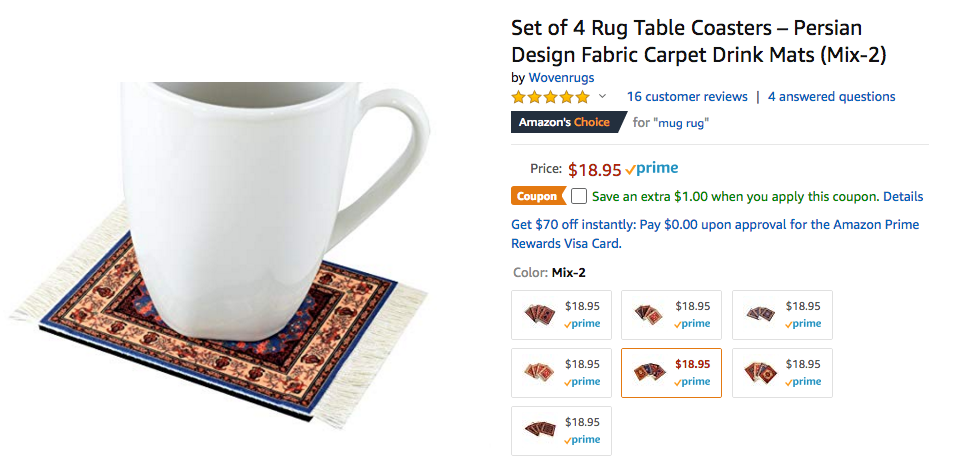The width and height of the screenshot is (955, 468).
Task: Click the orange Coupon badge
Action: click(537, 196)
